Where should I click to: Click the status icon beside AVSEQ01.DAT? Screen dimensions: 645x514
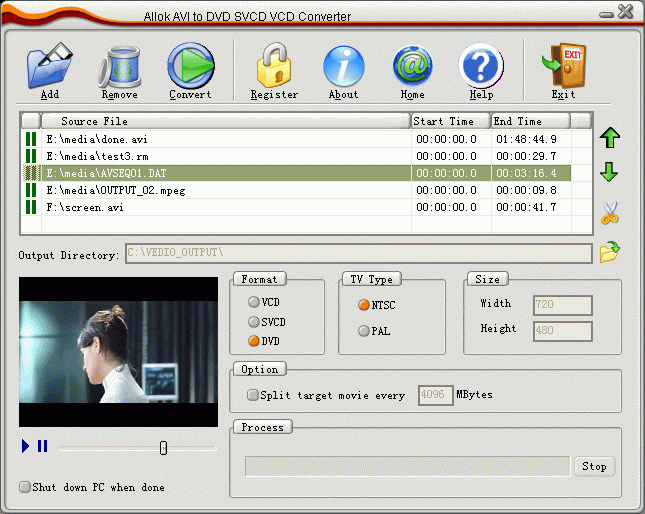31,173
